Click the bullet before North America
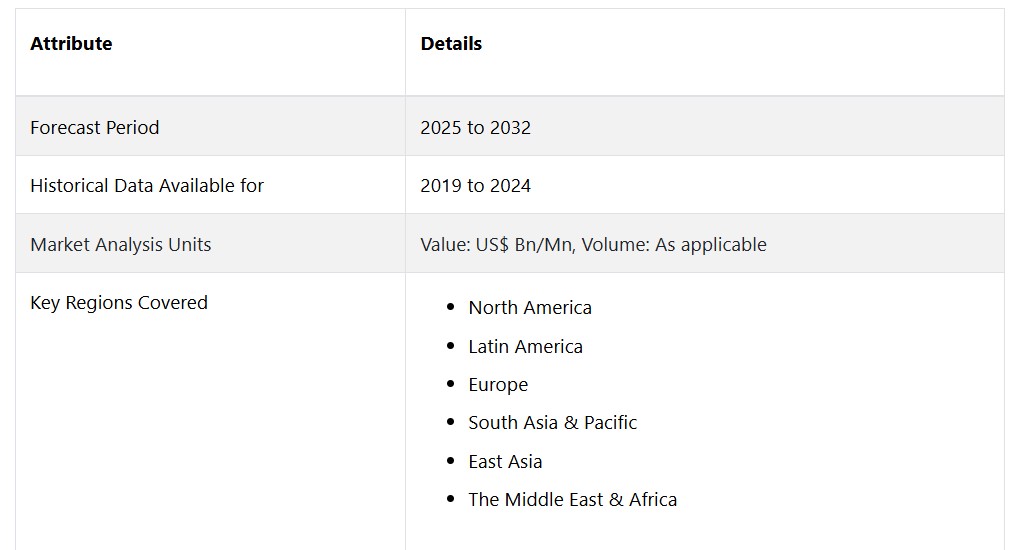This screenshot has height=550, width=1009. coord(450,307)
